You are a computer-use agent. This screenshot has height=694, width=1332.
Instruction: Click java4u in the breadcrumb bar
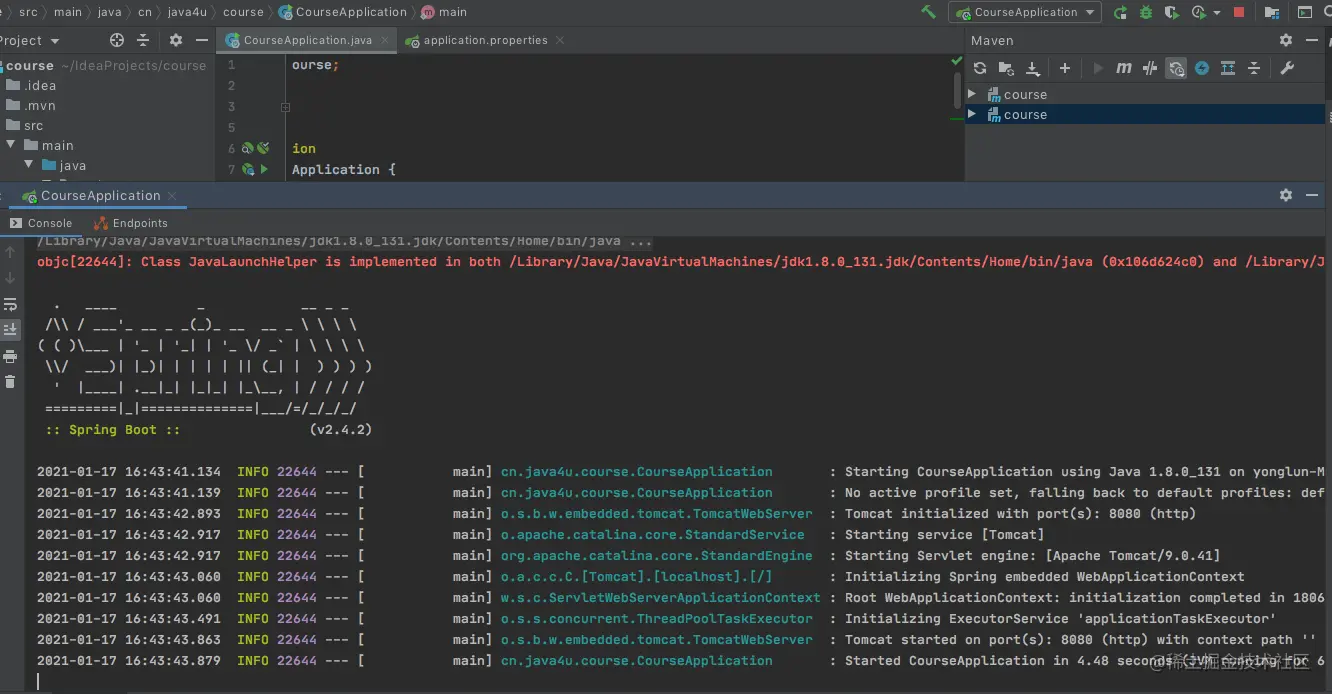[x=187, y=12]
